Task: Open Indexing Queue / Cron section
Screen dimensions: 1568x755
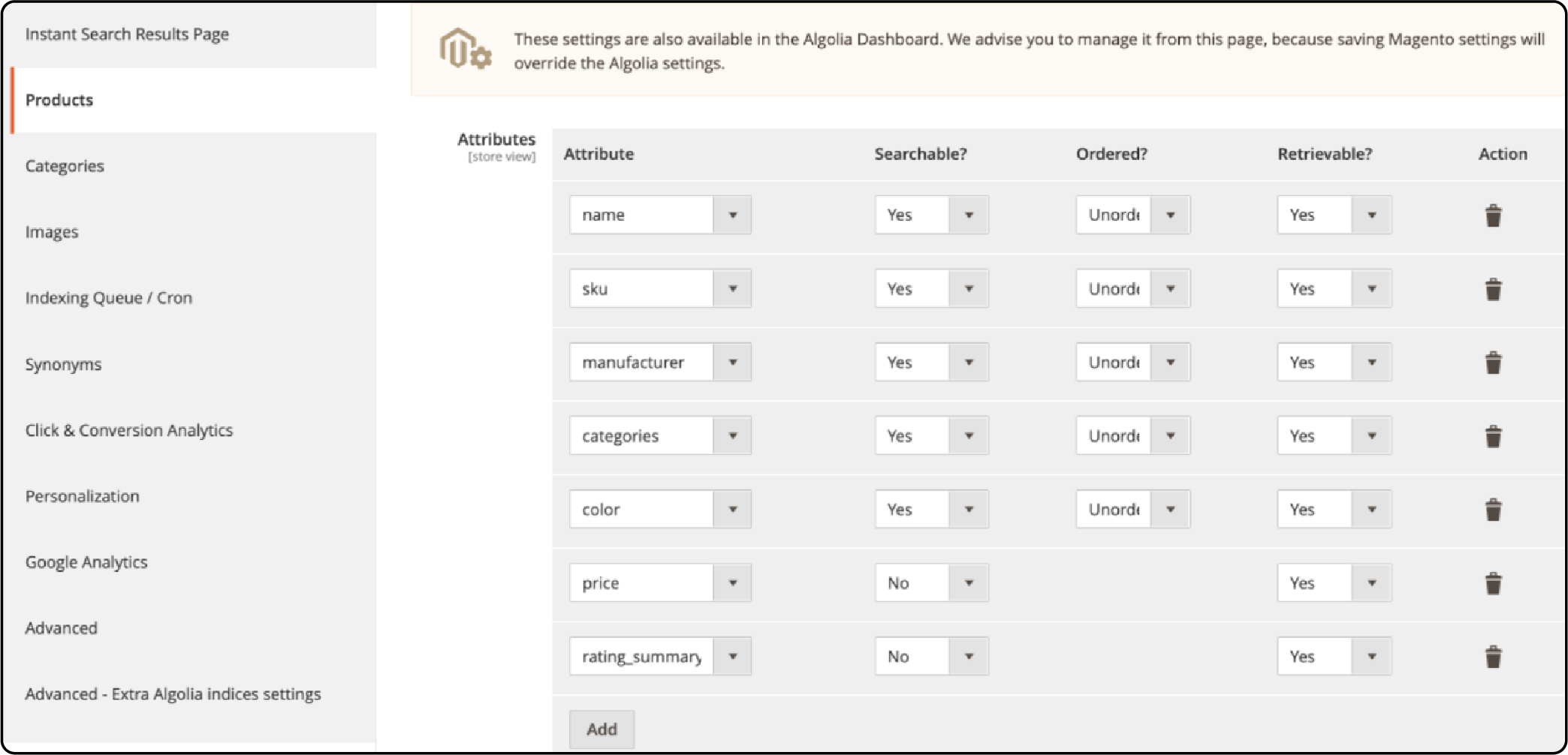Action: click(194, 299)
